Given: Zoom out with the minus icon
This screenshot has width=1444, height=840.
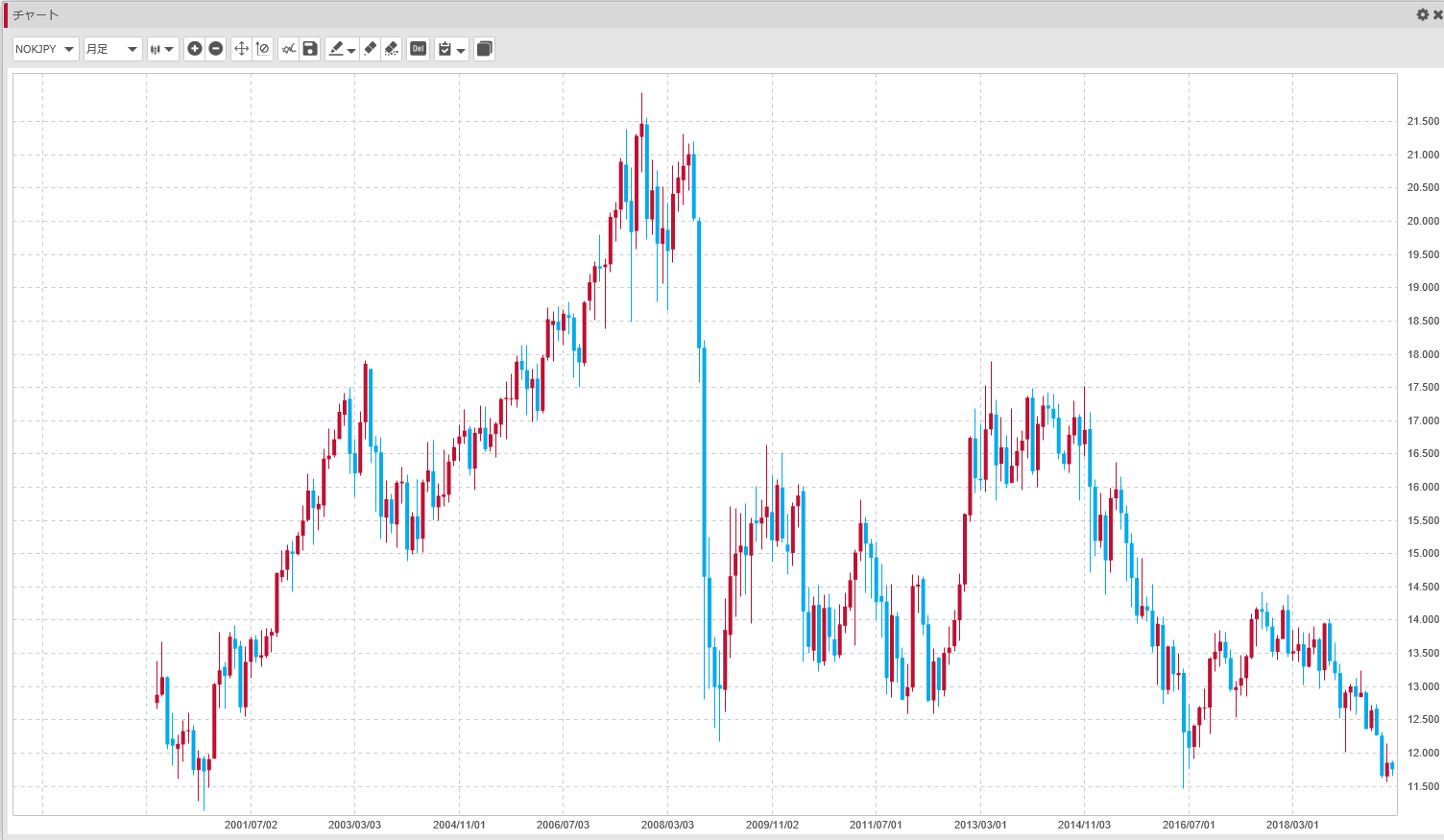Looking at the screenshot, I should click(216, 49).
